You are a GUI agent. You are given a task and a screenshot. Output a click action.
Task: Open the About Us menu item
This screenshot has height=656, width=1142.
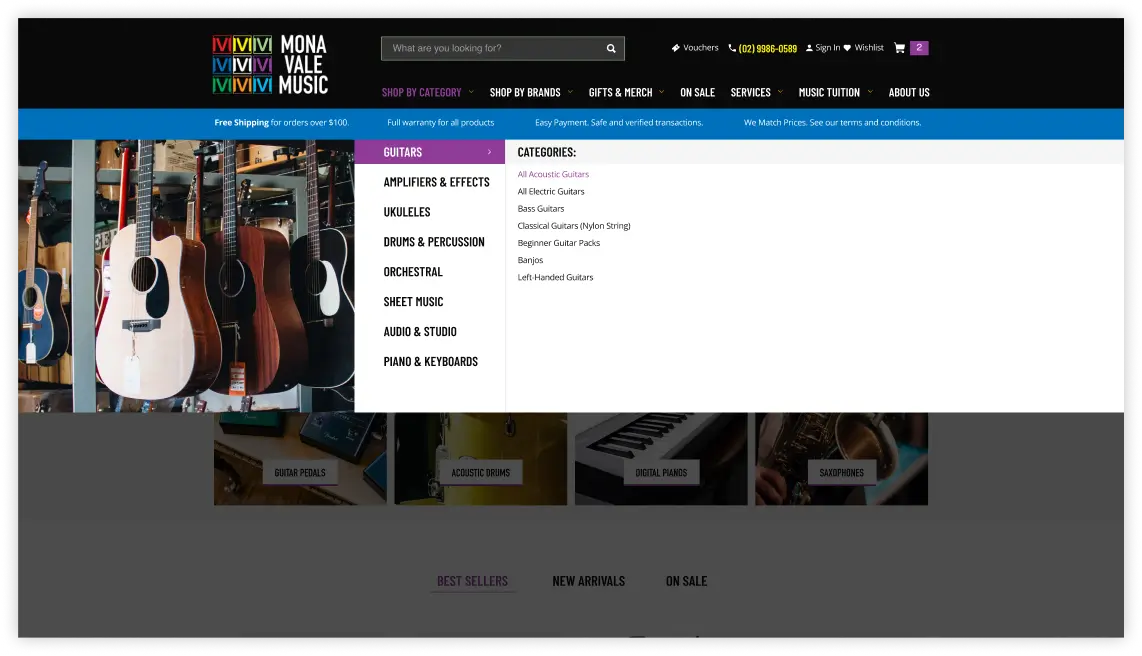click(x=909, y=92)
